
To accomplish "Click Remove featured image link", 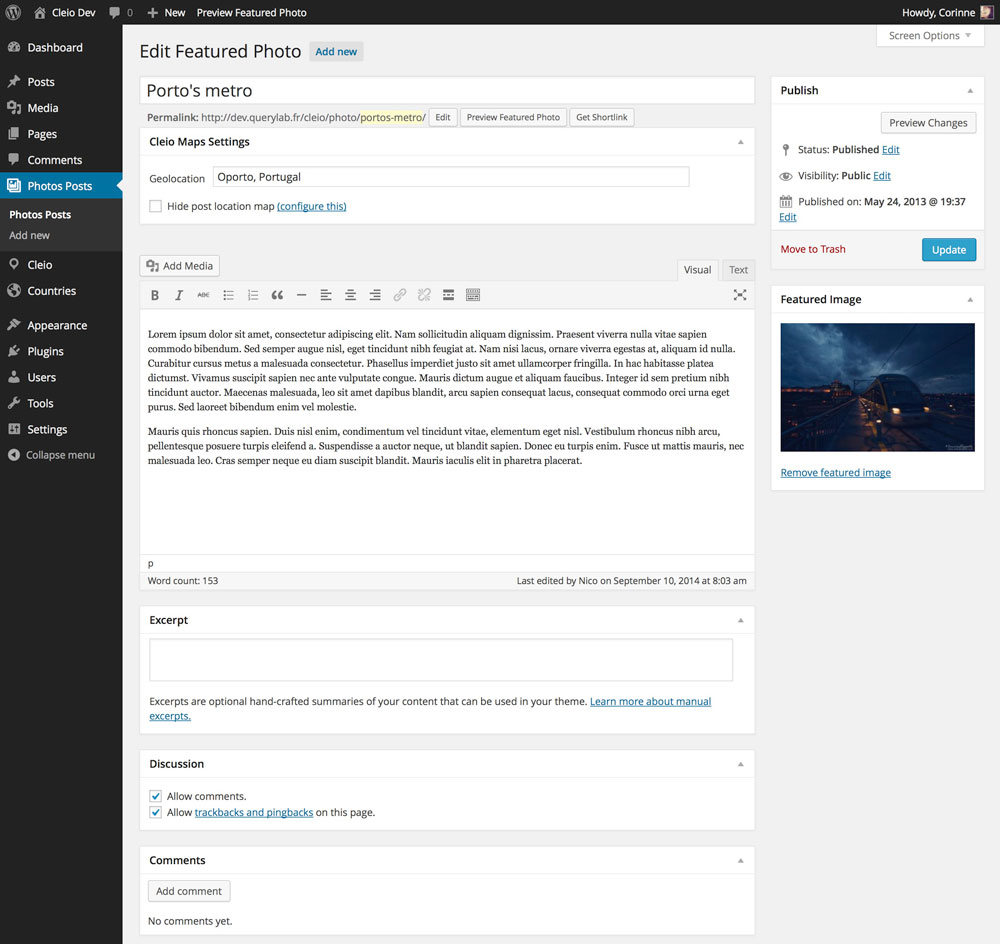I will coord(835,473).
